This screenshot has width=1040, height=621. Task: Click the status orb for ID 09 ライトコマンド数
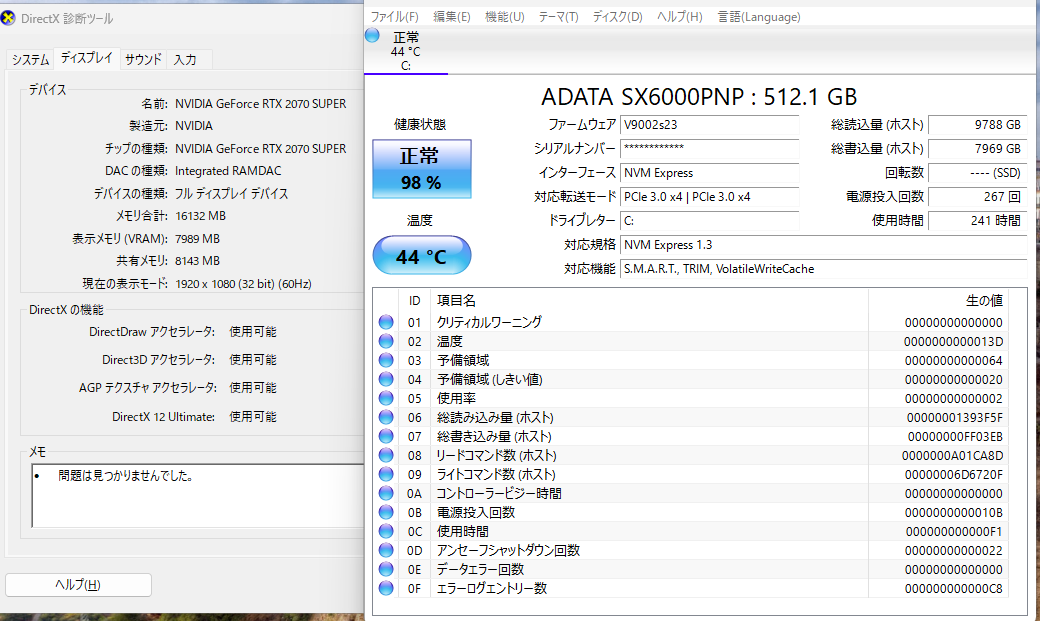coord(386,474)
